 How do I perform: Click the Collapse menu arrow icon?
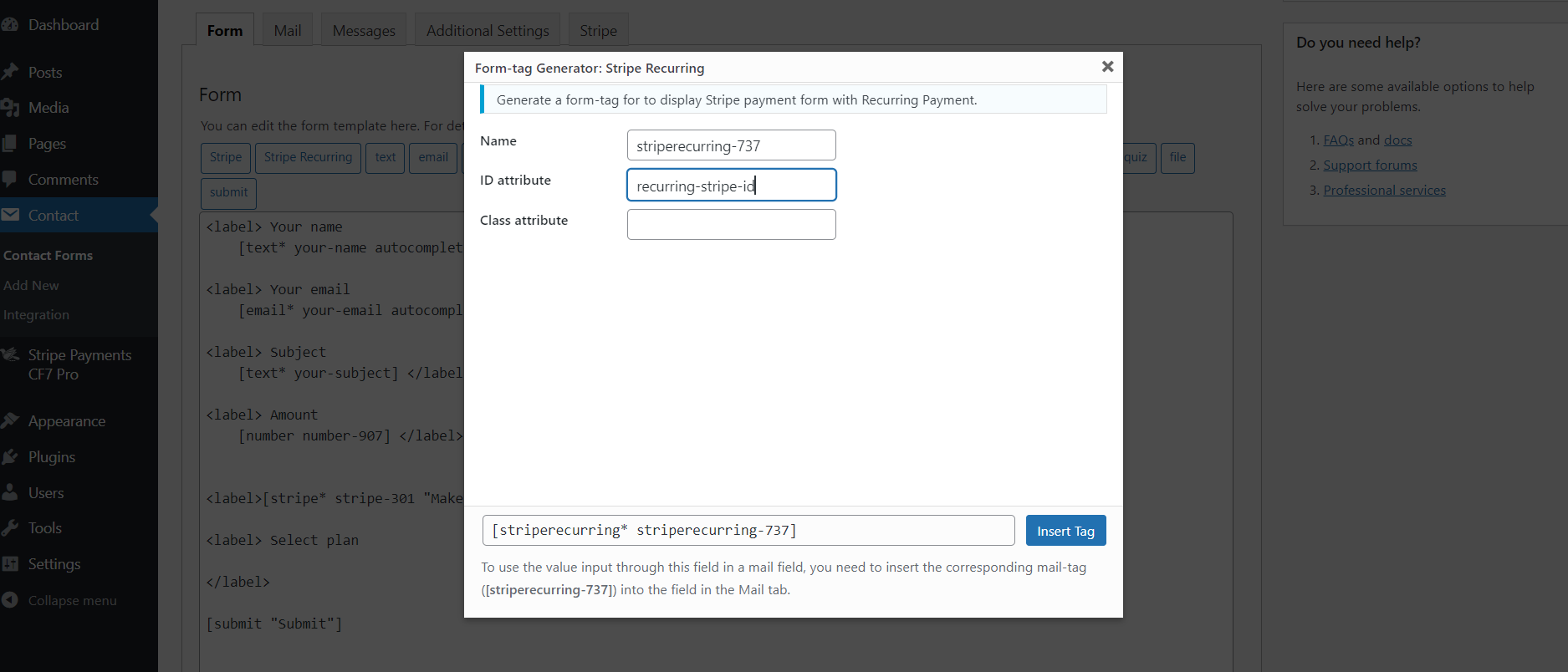click(10, 600)
